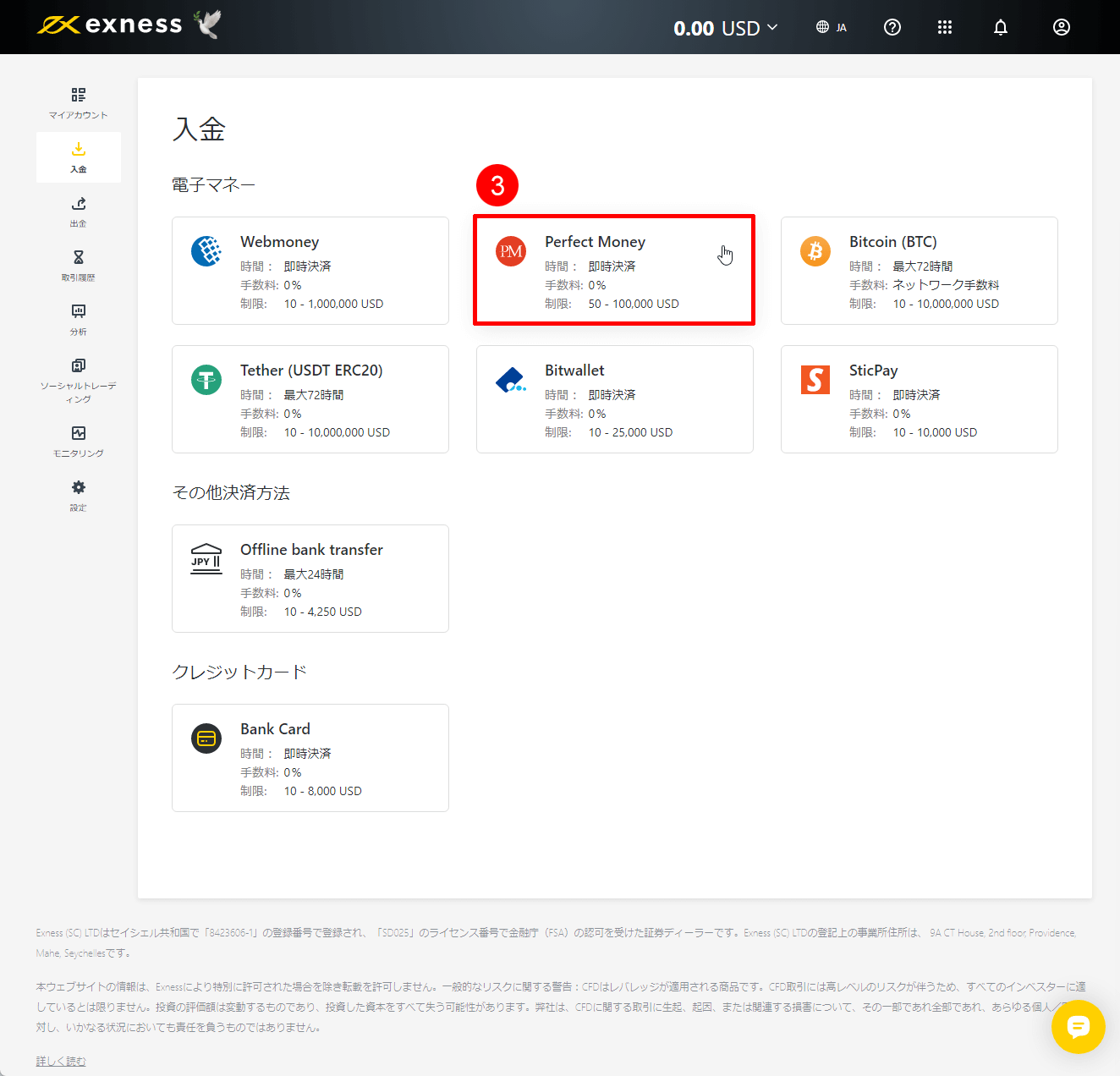
Task: Open 設定 settings in the sidebar
Action: (78, 496)
